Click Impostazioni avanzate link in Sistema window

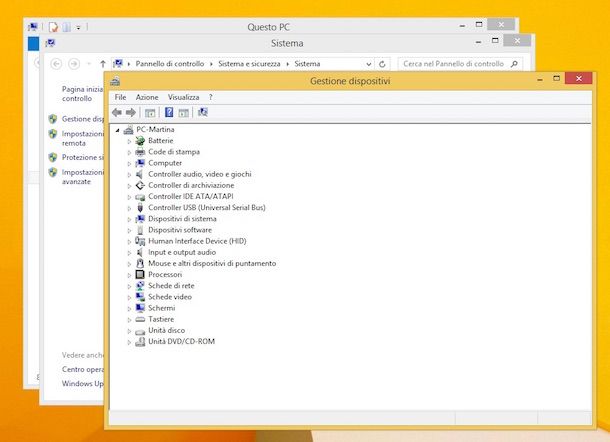coord(82,177)
